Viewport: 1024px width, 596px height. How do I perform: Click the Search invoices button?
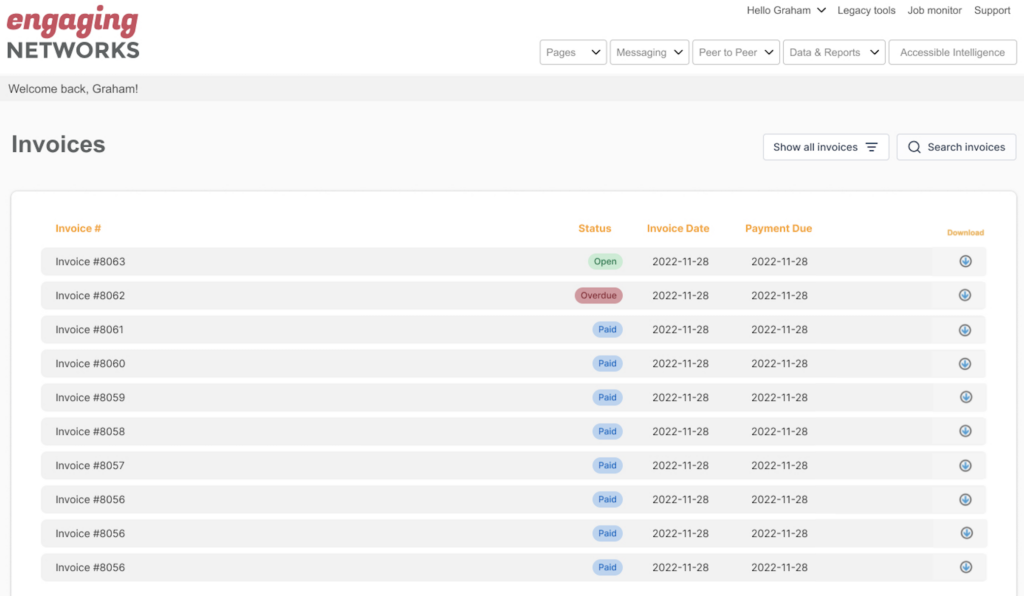pyautogui.click(x=956, y=147)
